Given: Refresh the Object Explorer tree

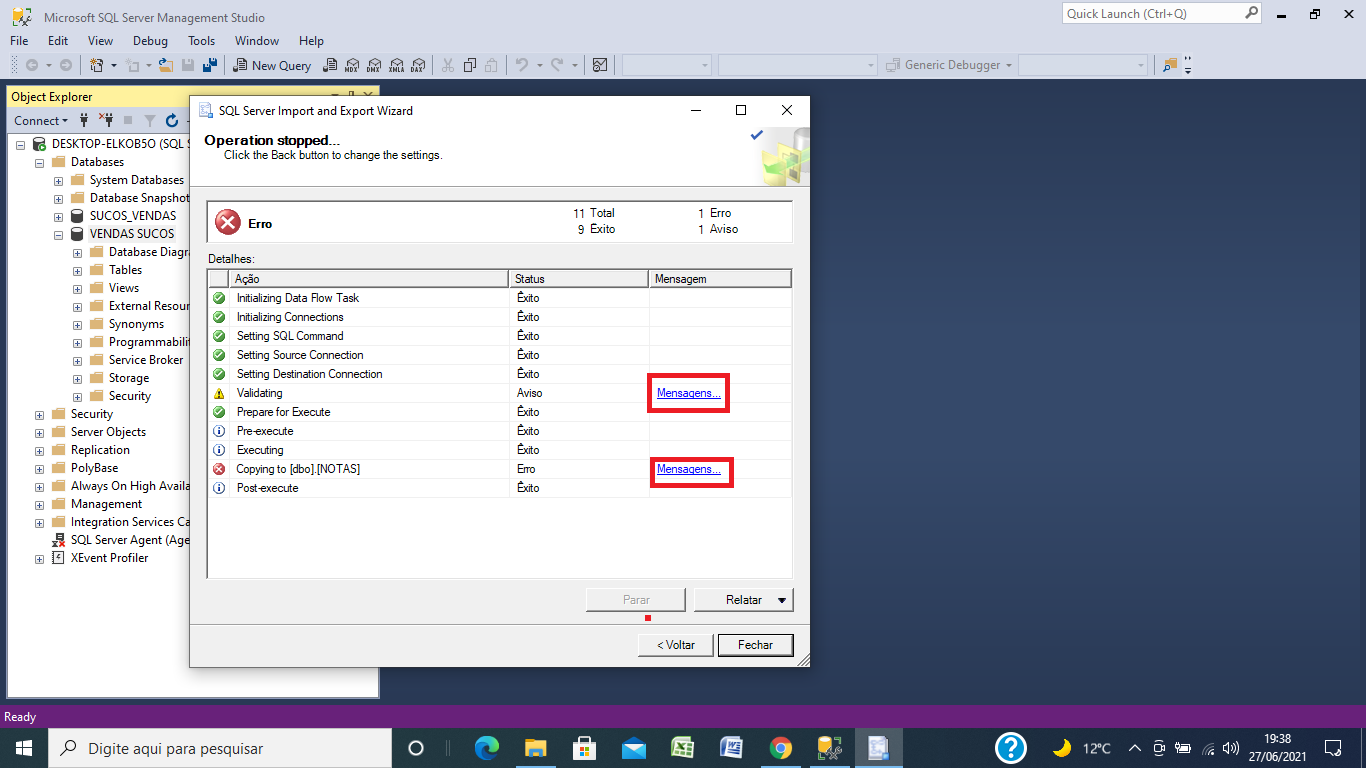Looking at the screenshot, I should point(172,121).
